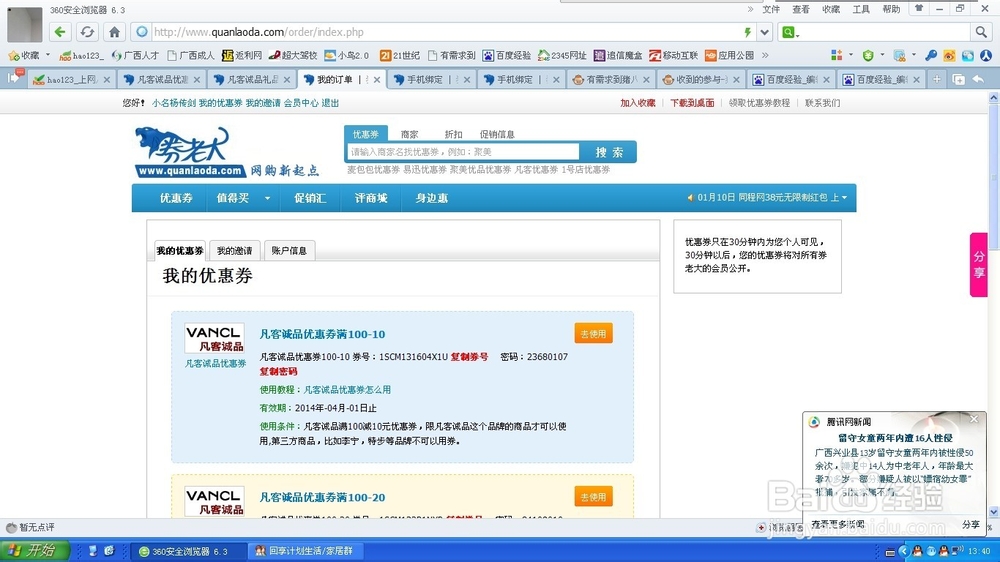This screenshot has height=562, width=1000.
Task: Click the QQ penguin tray icon
Action: pos(917,551)
